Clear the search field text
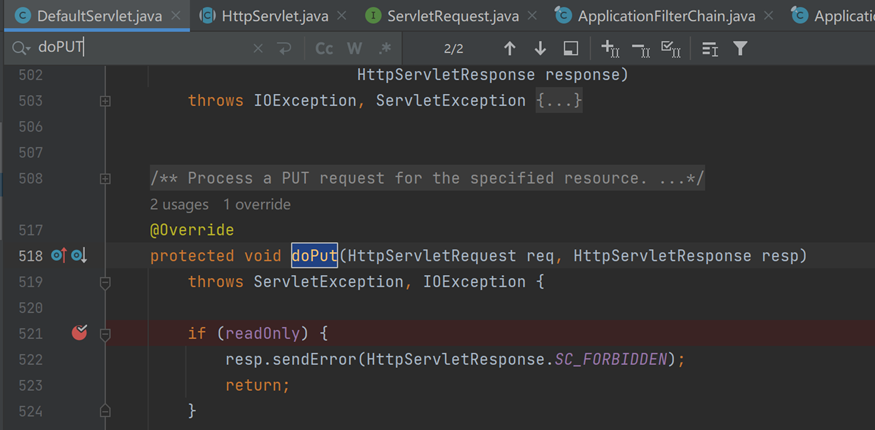 [258, 49]
